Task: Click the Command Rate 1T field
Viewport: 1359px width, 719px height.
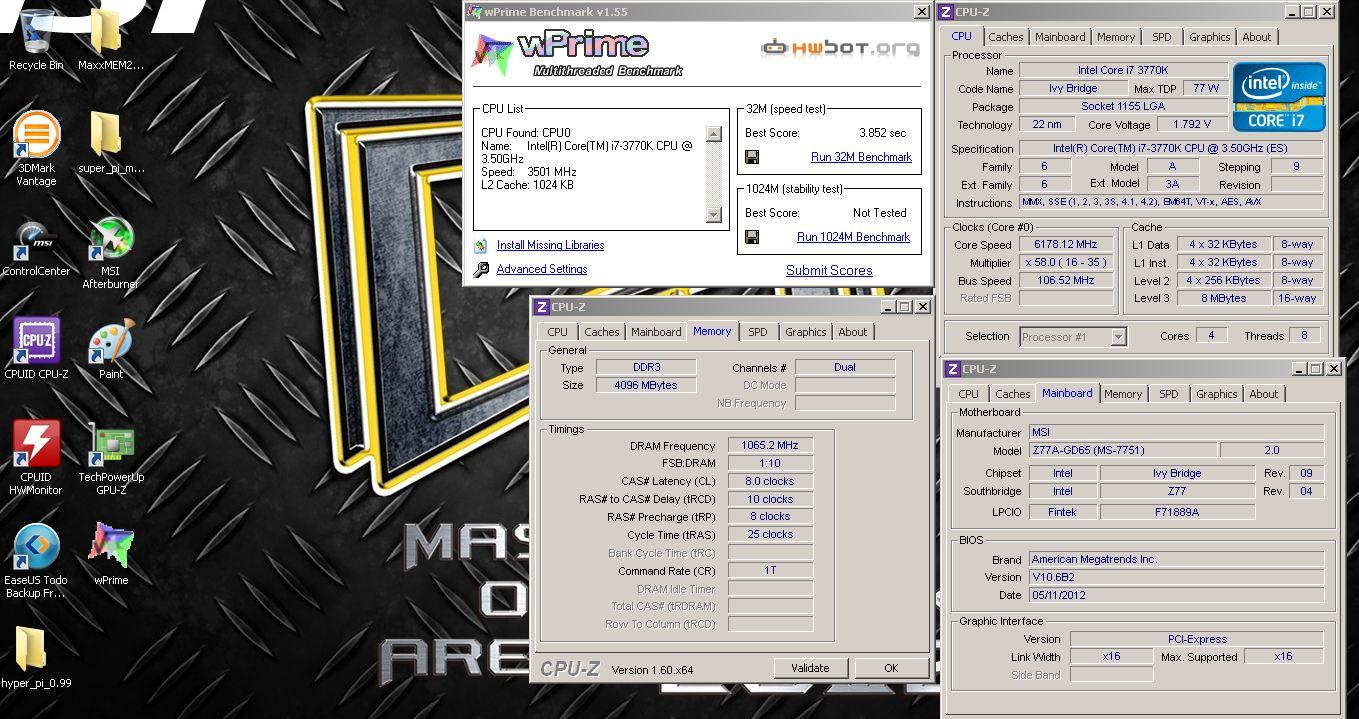Action: coord(770,570)
